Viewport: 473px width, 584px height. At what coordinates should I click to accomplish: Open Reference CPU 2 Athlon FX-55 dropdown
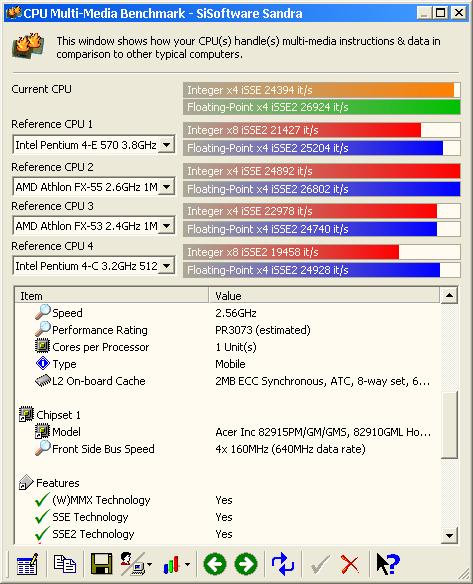[x=166, y=186]
